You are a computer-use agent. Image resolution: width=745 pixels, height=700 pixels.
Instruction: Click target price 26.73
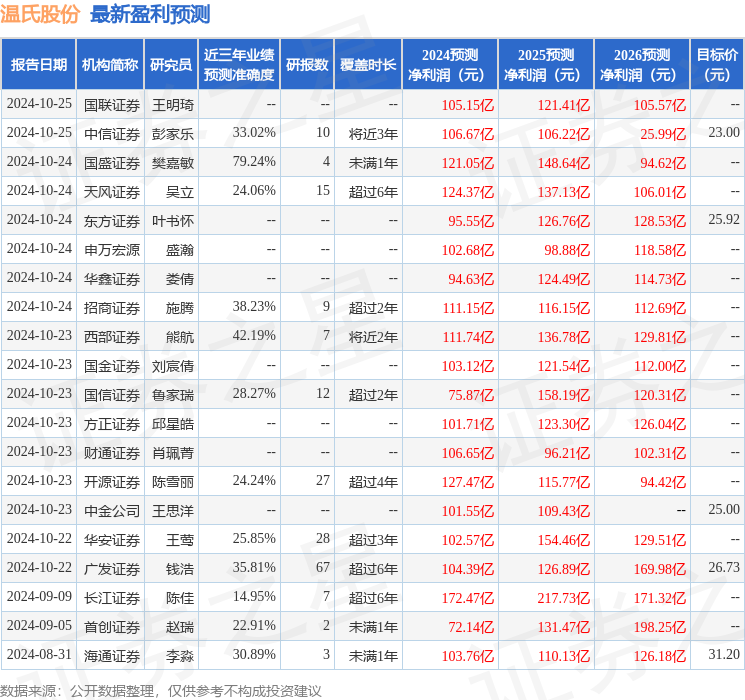[x=724, y=567]
